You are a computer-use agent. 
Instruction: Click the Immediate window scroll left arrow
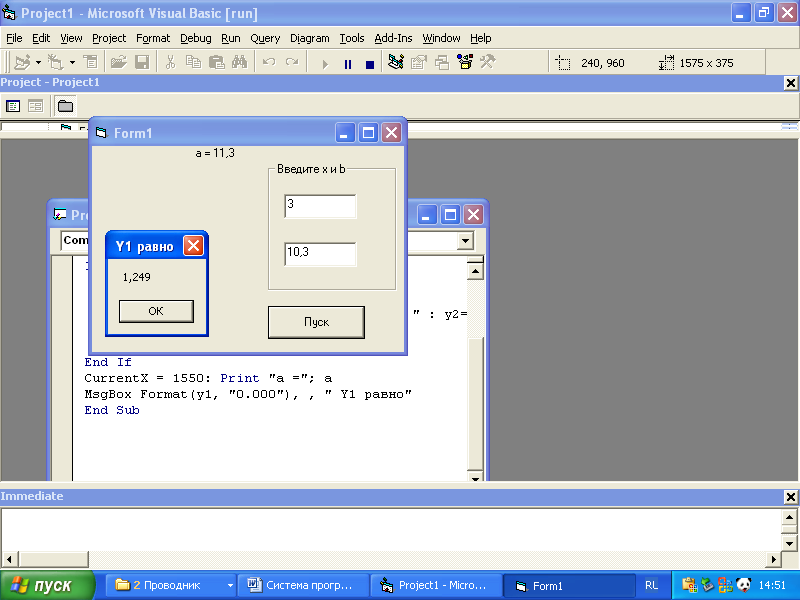(x=9, y=559)
